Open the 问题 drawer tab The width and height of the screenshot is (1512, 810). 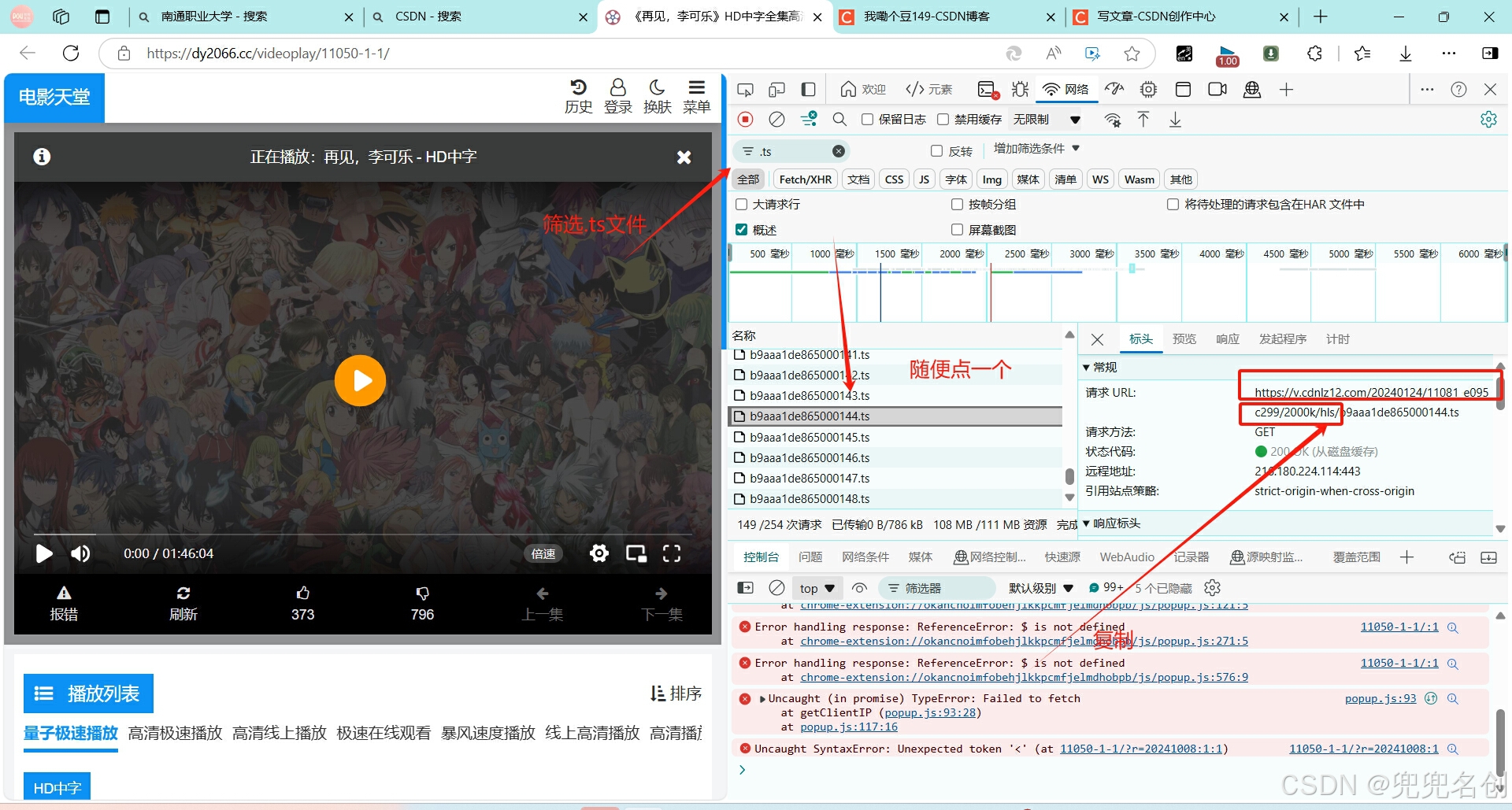point(810,557)
